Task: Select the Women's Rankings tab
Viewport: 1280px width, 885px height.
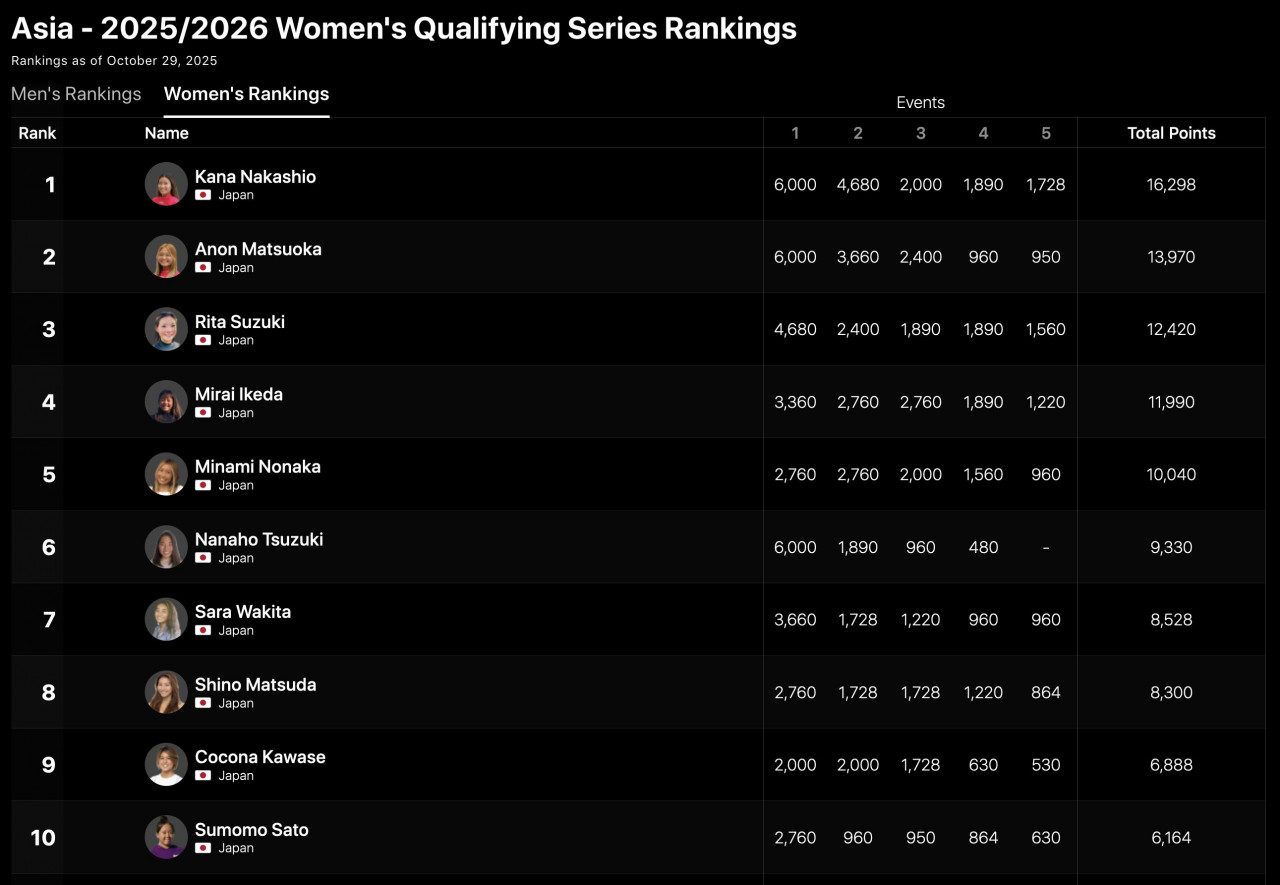Action: (246, 94)
